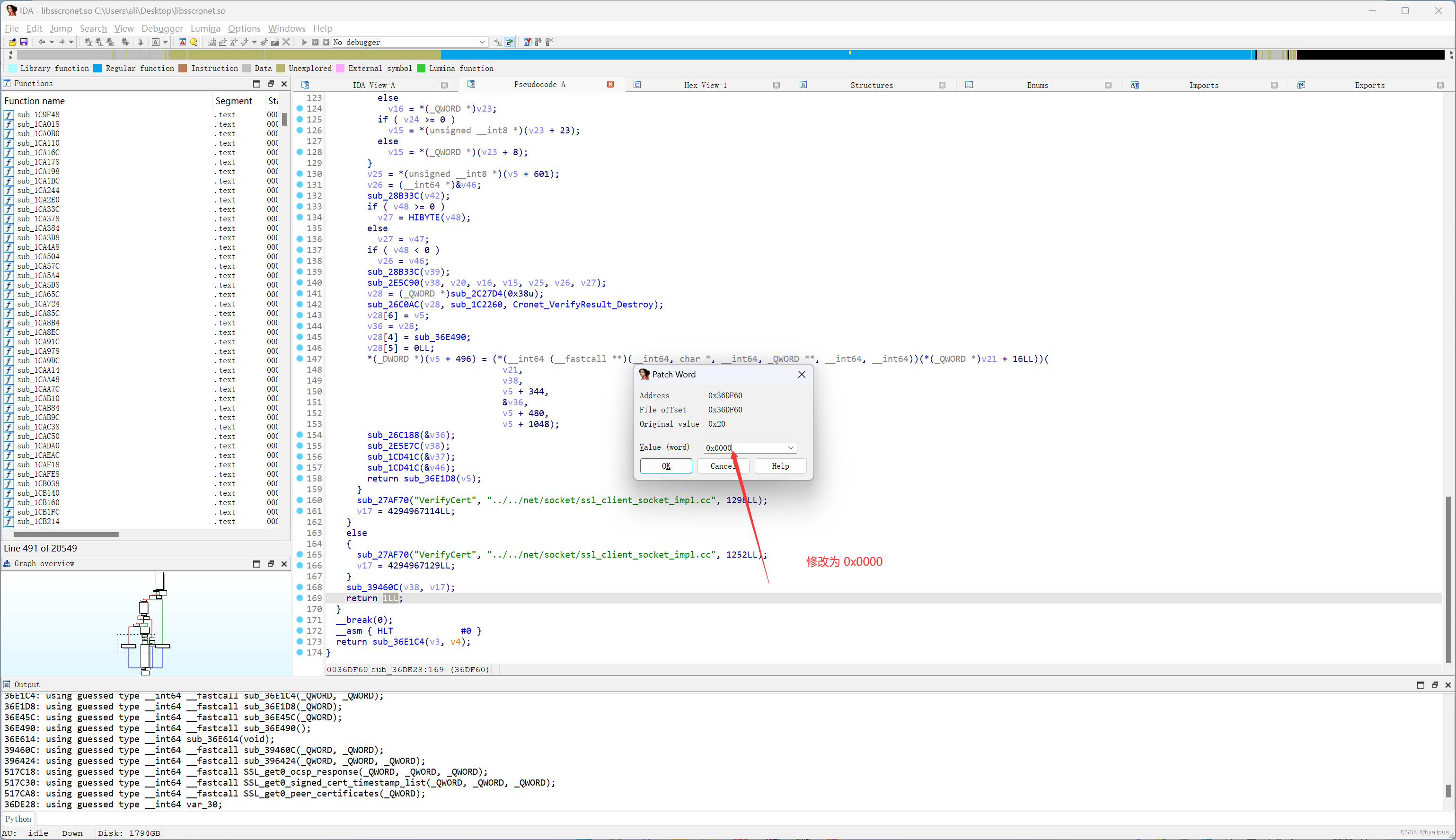Image resolution: width=1456 pixels, height=840 pixels.
Task: Click the Open file toolbar icon
Action: [12, 42]
